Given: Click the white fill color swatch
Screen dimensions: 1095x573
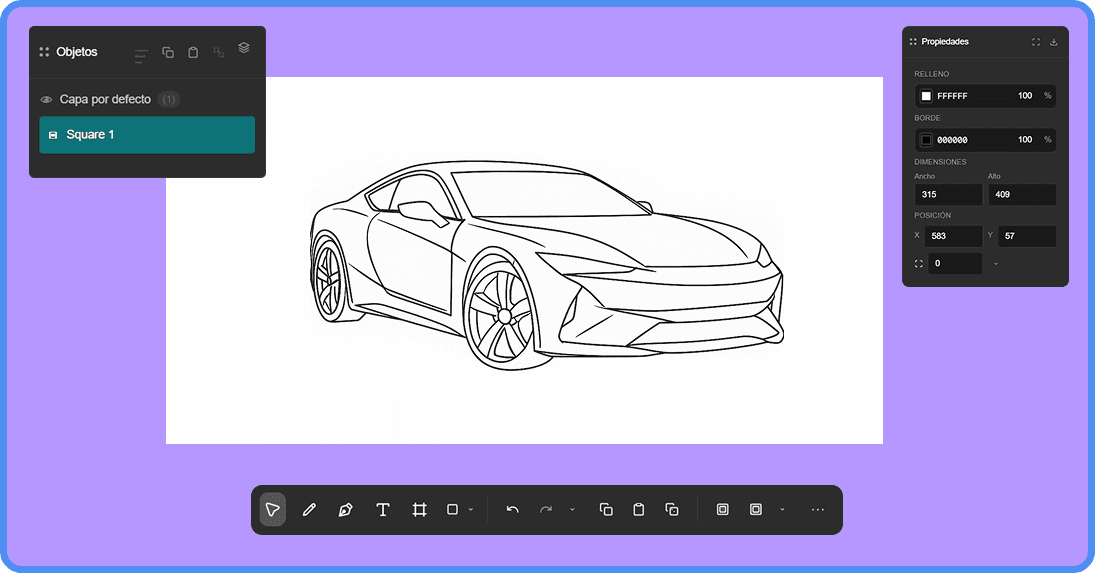Looking at the screenshot, I should (x=926, y=96).
